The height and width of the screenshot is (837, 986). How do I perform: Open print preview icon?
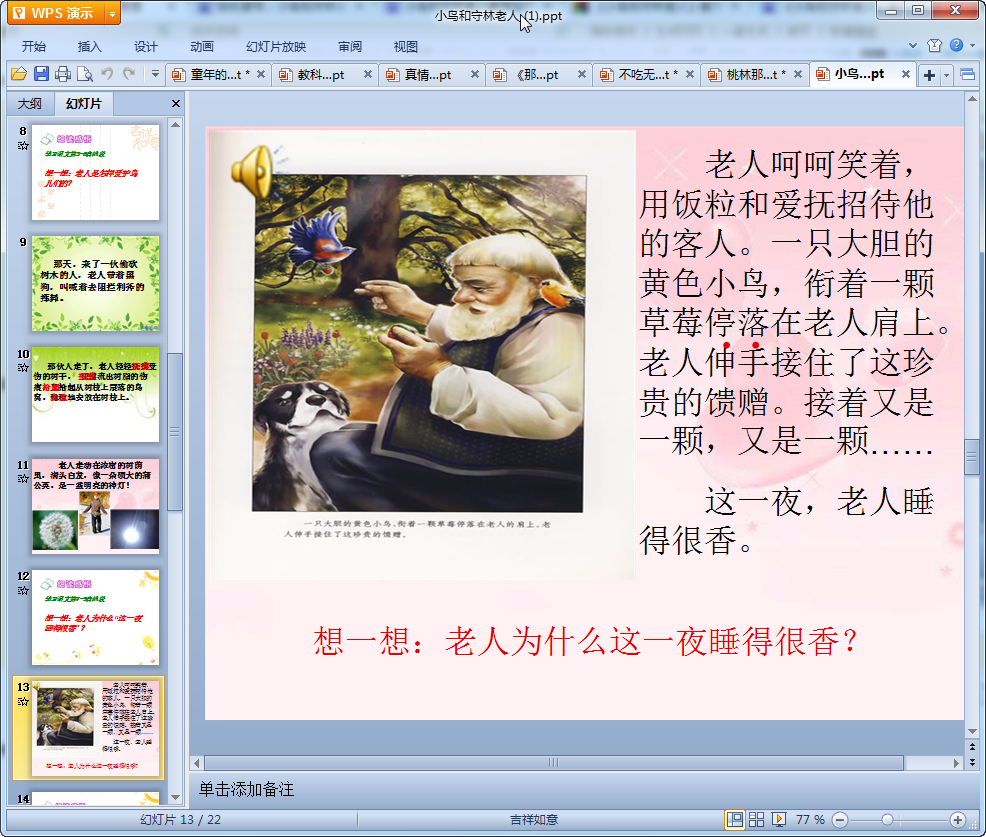[x=85, y=74]
